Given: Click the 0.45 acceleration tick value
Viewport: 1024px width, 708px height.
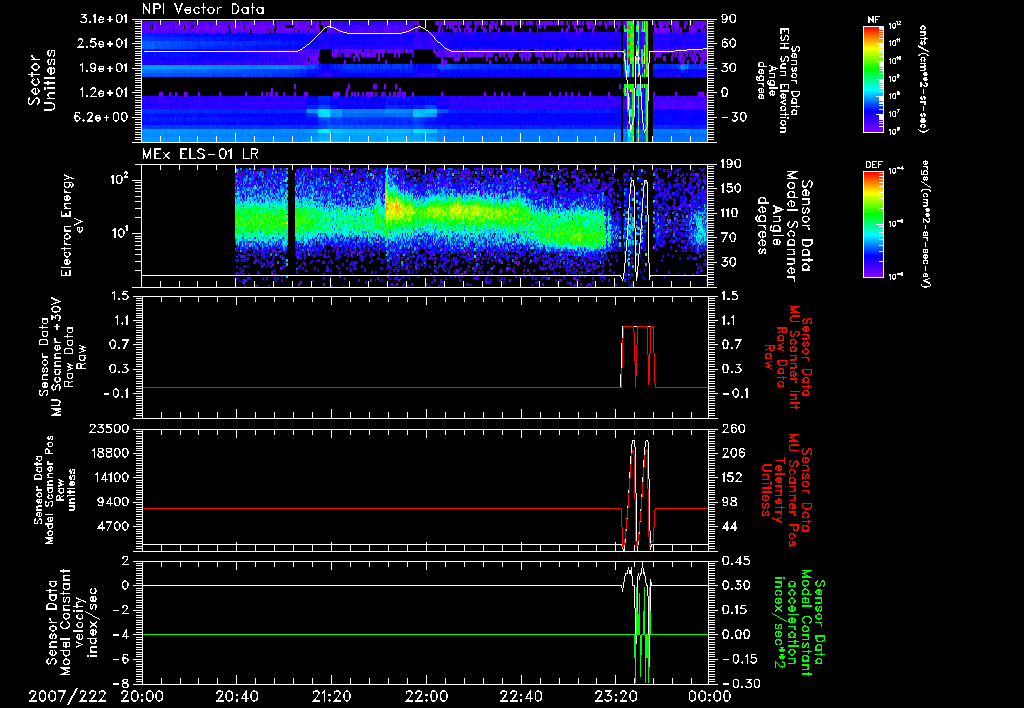Looking at the screenshot, I should [x=735, y=561].
